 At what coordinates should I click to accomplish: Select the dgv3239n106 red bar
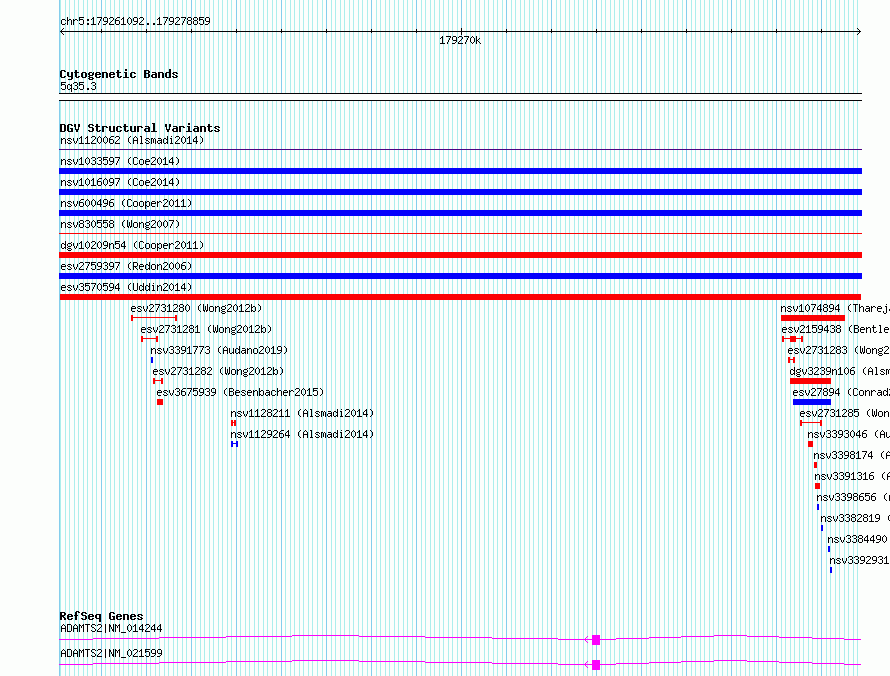[810, 381]
